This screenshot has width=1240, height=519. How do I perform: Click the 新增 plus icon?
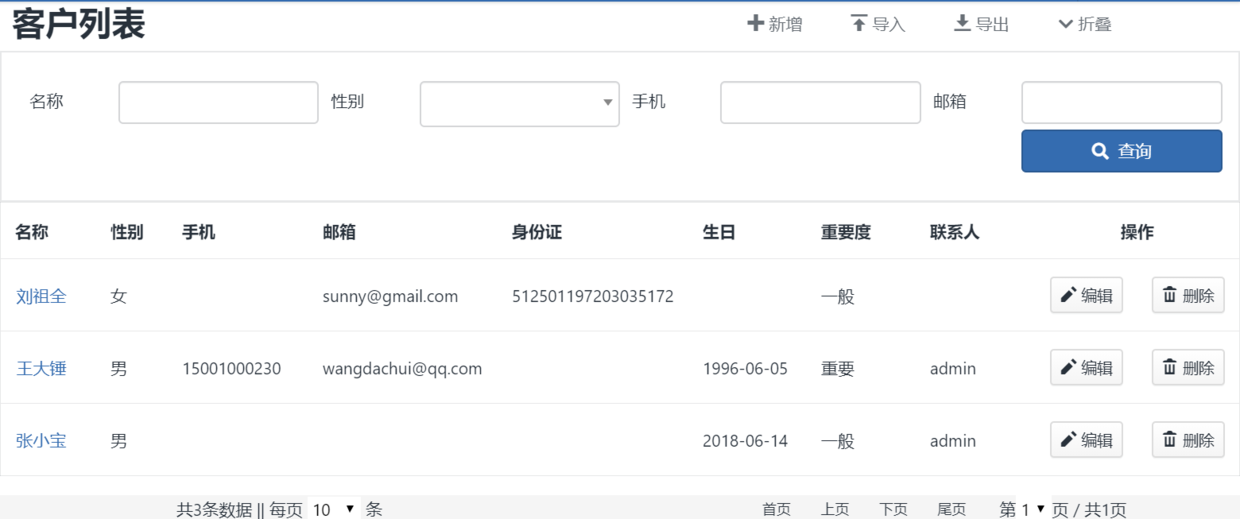pyautogui.click(x=756, y=23)
